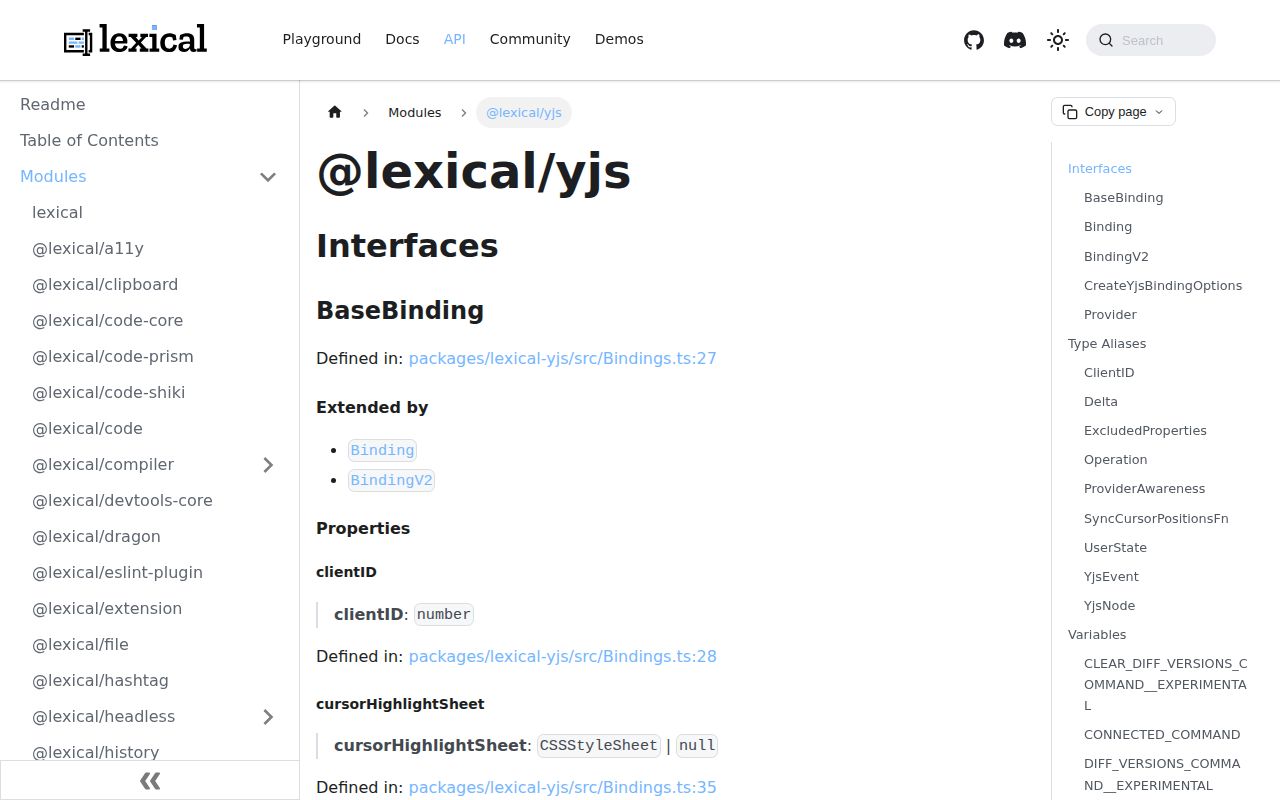Screen dimensions: 1280x800
Task: Jump to Operation in page outline
Action: [1116, 459]
